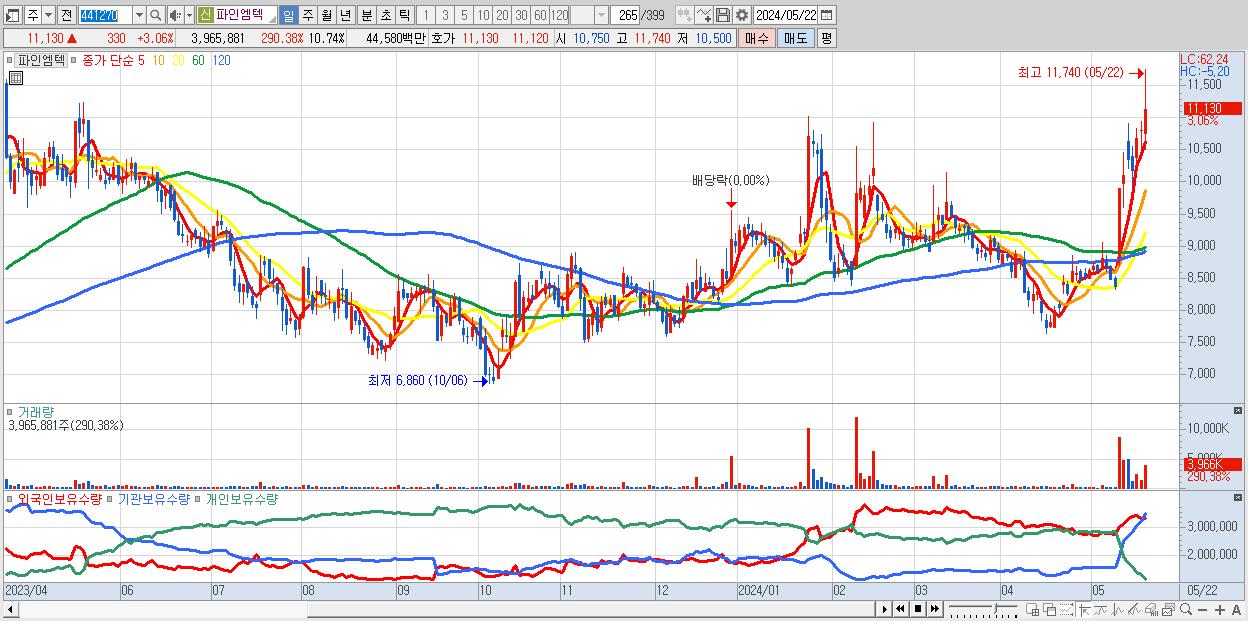Click the candlestick chart type icon
The image size is (1248, 621).
click(x=685, y=15)
